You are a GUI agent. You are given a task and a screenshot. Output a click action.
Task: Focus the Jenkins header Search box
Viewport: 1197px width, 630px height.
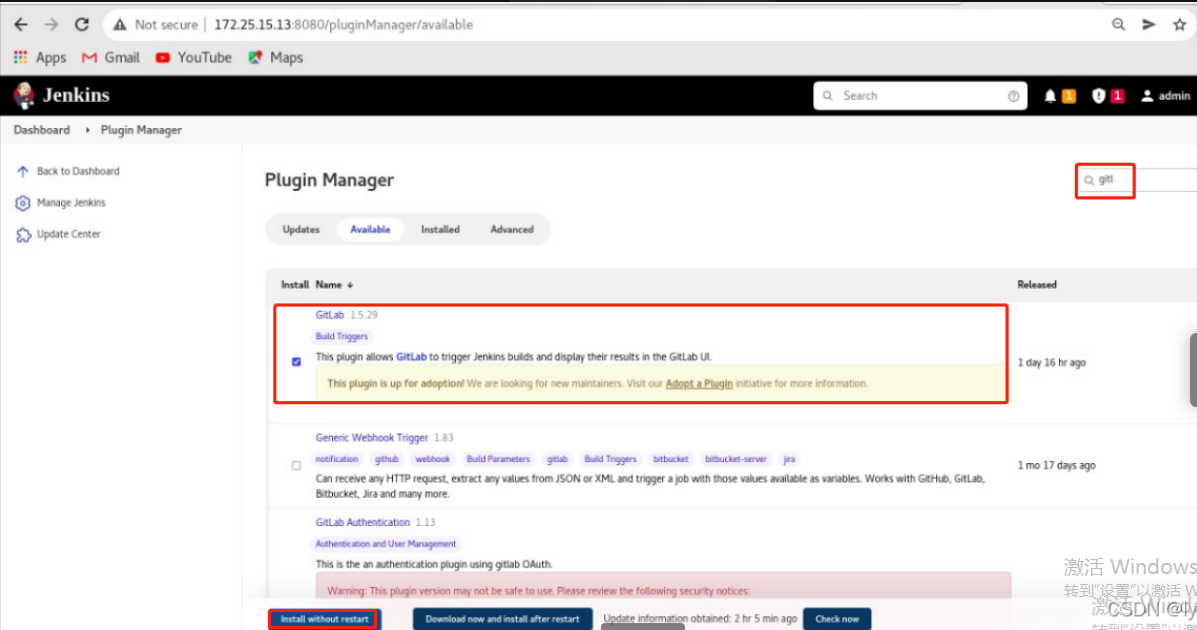pos(920,96)
